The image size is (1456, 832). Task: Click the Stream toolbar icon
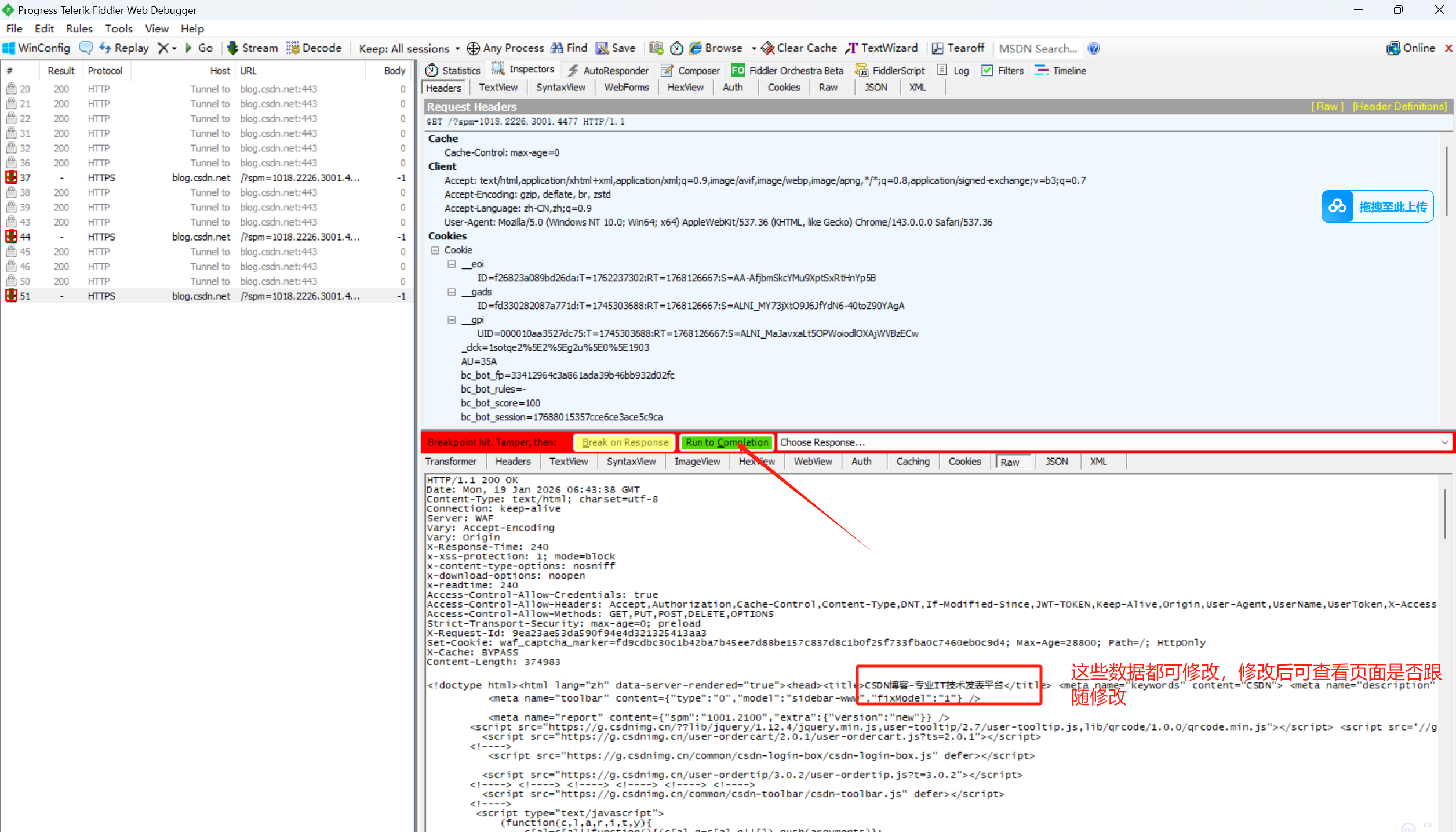tap(232, 48)
